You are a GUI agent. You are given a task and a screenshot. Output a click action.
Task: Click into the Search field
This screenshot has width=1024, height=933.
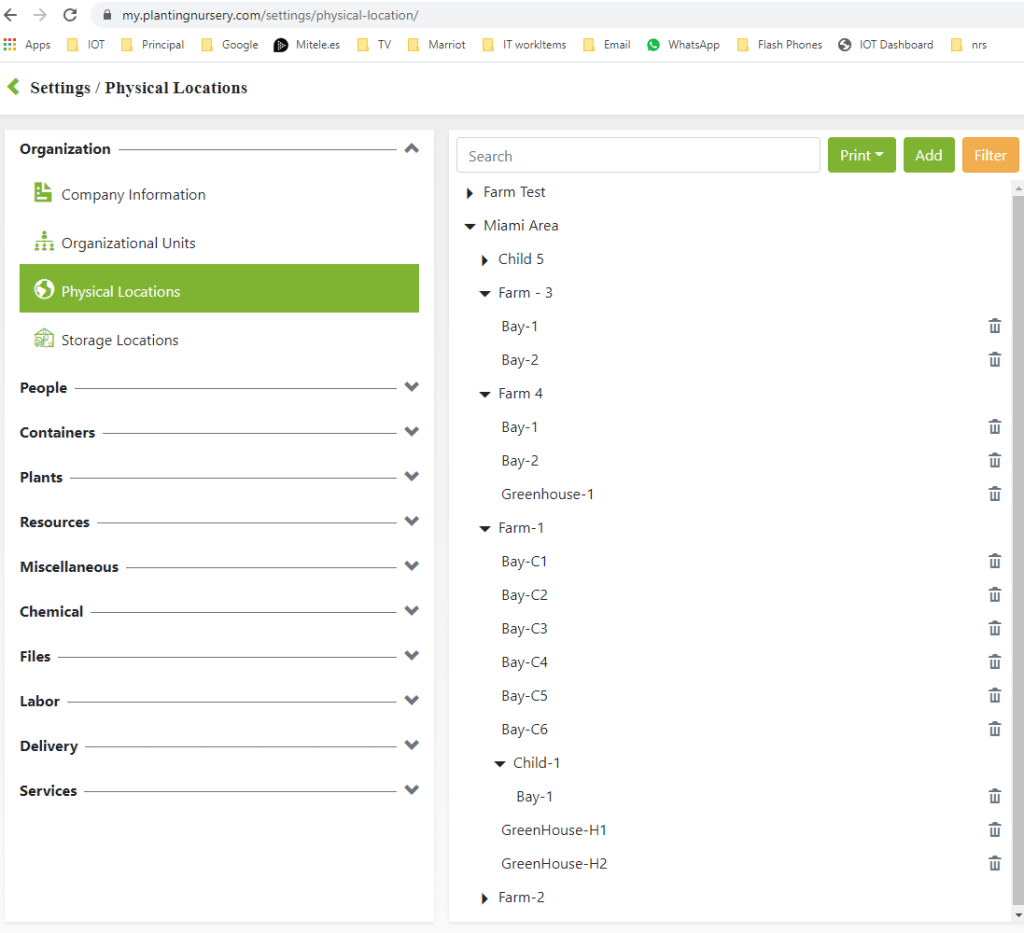point(638,156)
